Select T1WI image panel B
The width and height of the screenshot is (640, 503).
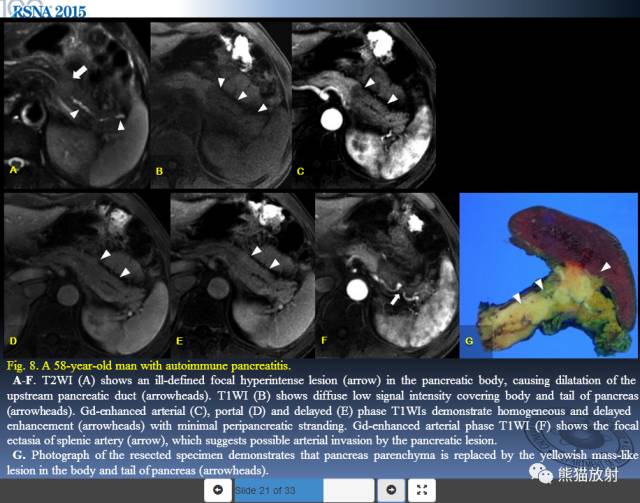[221, 105]
